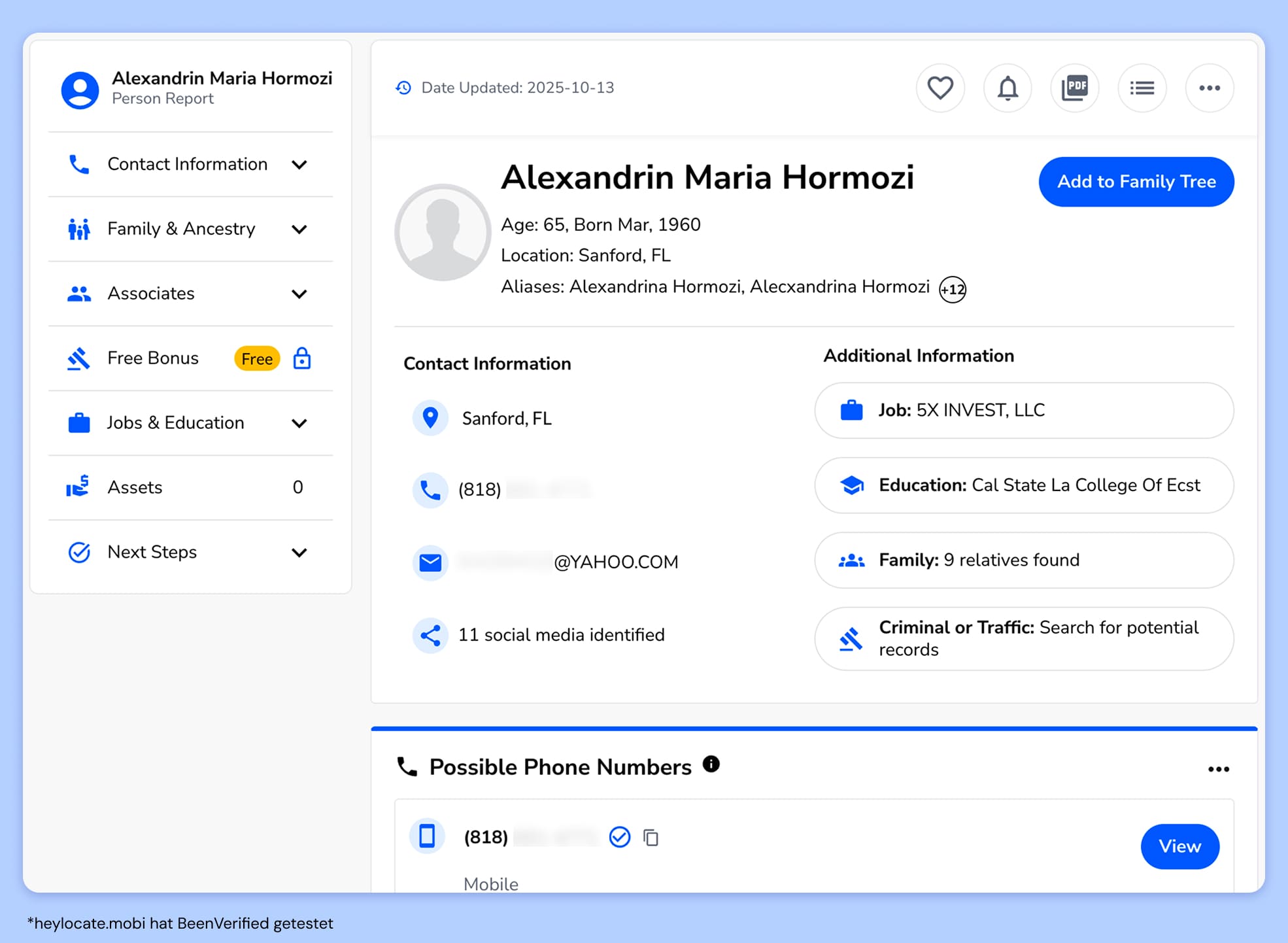This screenshot has height=943, width=1288.
Task: View the (818) mobile phone details
Action: tap(1180, 846)
